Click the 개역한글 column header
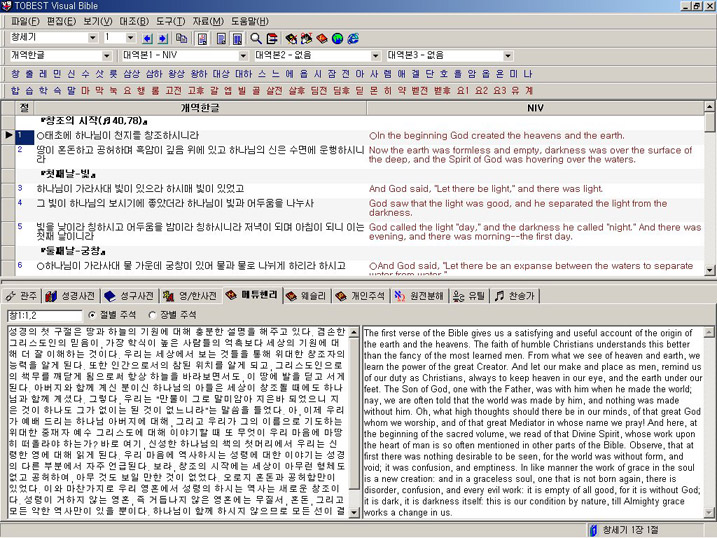The image size is (717, 538). [x=200, y=108]
